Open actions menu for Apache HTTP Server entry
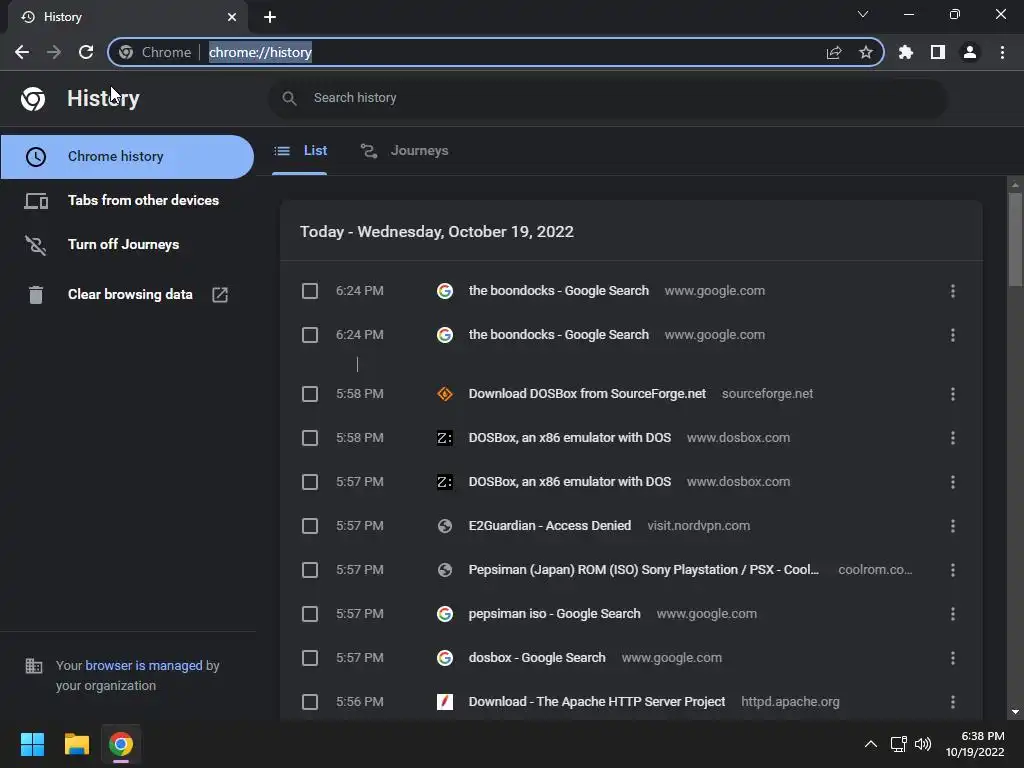The height and width of the screenshot is (768, 1024). 953,702
